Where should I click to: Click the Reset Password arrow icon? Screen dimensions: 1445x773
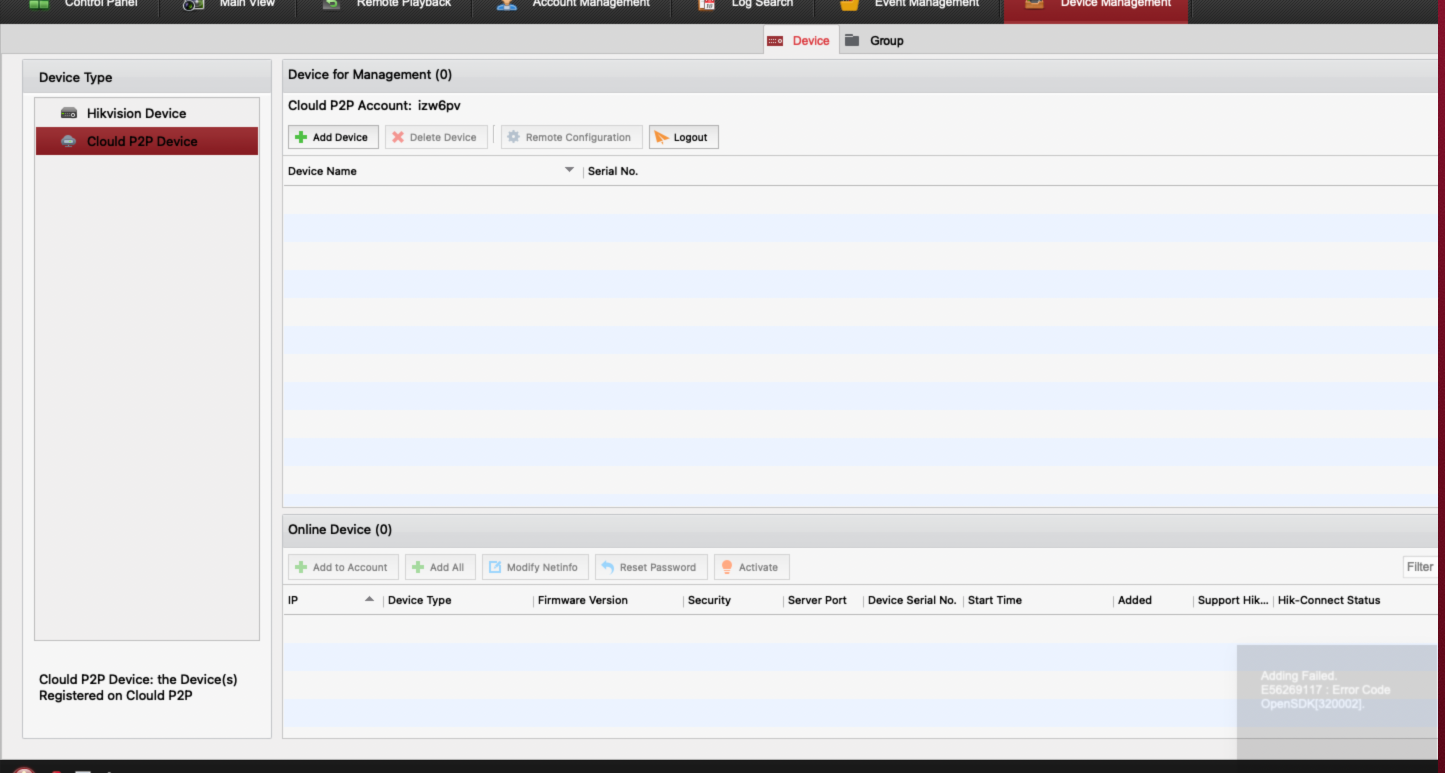pos(607,567)
